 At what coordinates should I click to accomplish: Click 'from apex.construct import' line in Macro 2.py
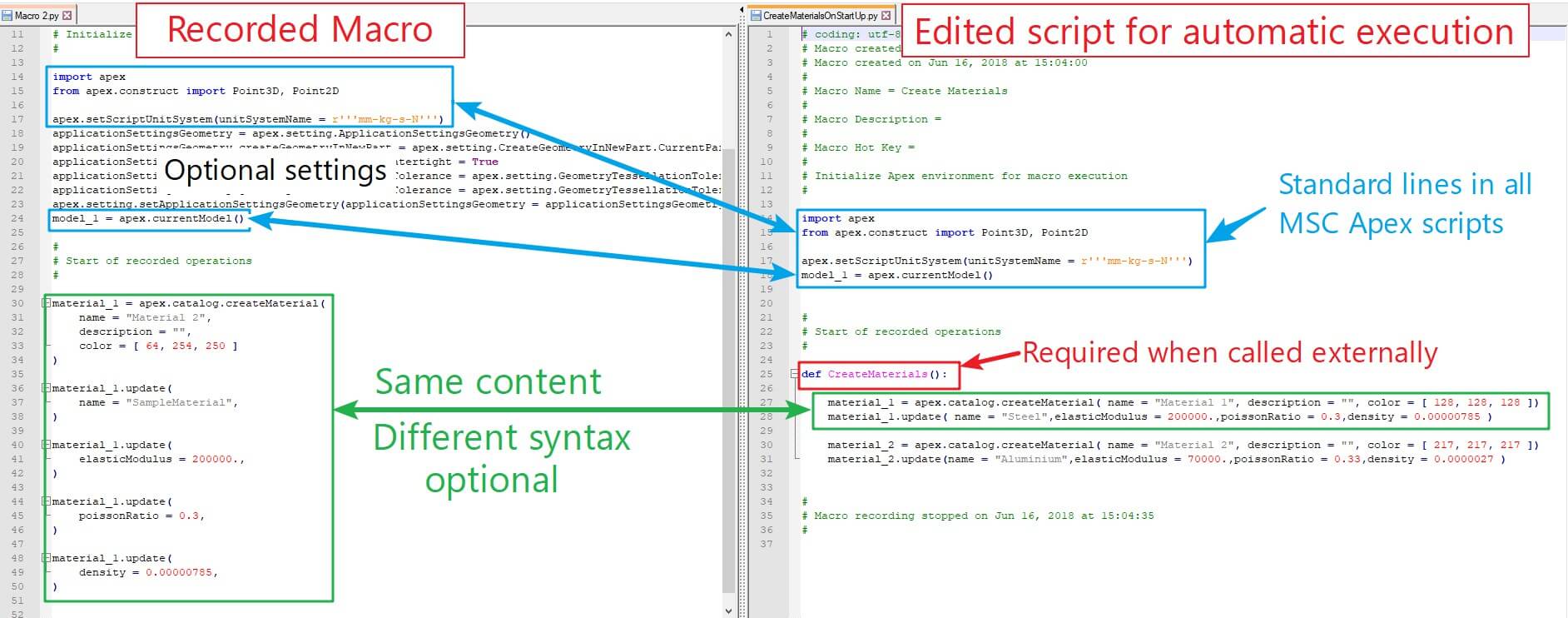pyautogui.click(x=196, y=91)
